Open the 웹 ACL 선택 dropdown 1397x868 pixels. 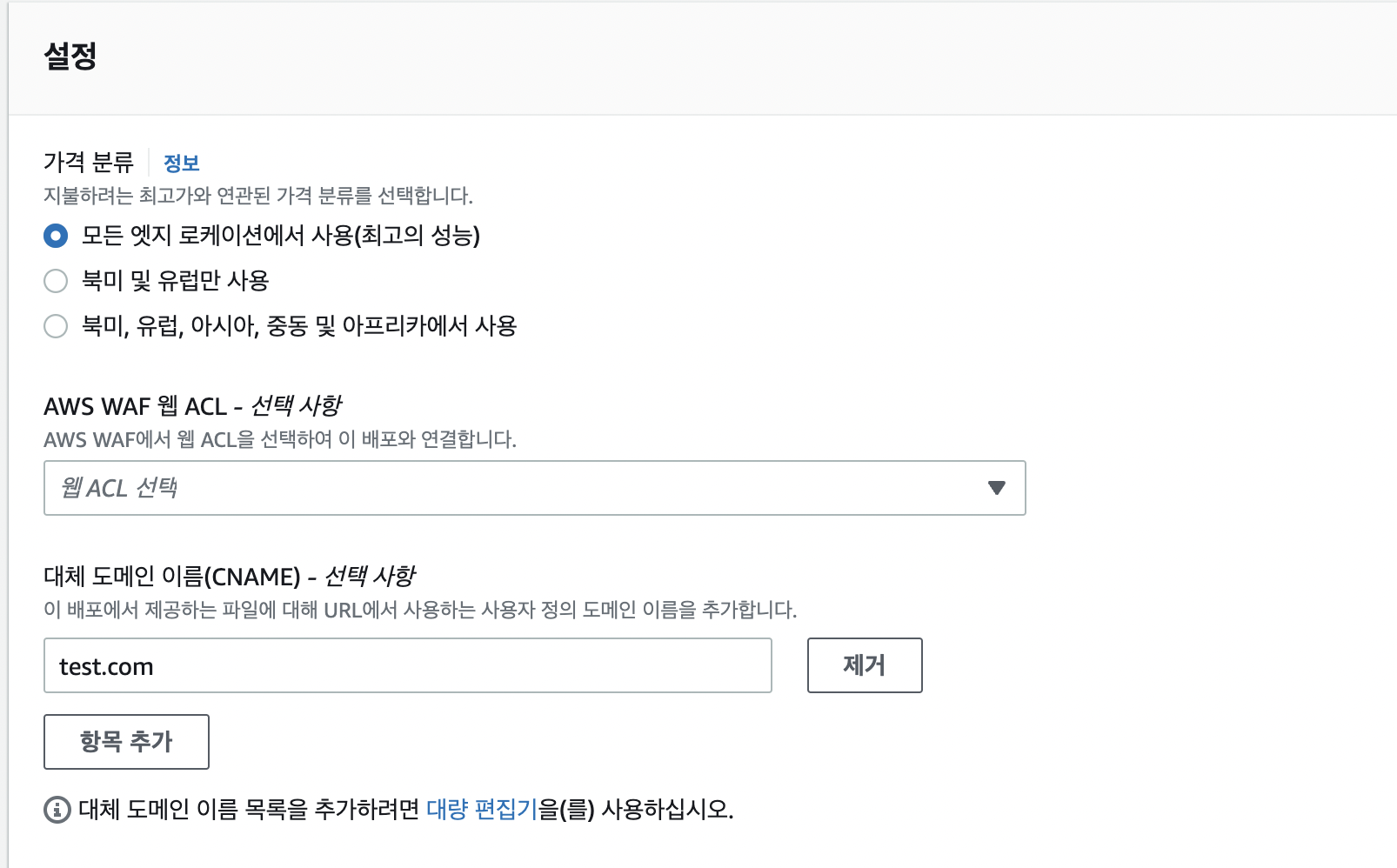pos(534,488)
